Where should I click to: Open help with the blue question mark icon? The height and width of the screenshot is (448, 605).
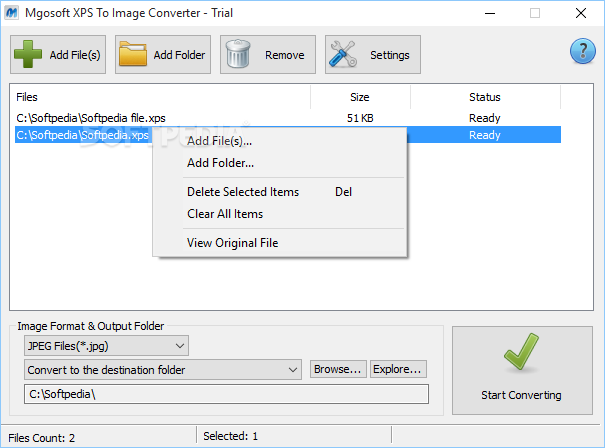[583, 51]
